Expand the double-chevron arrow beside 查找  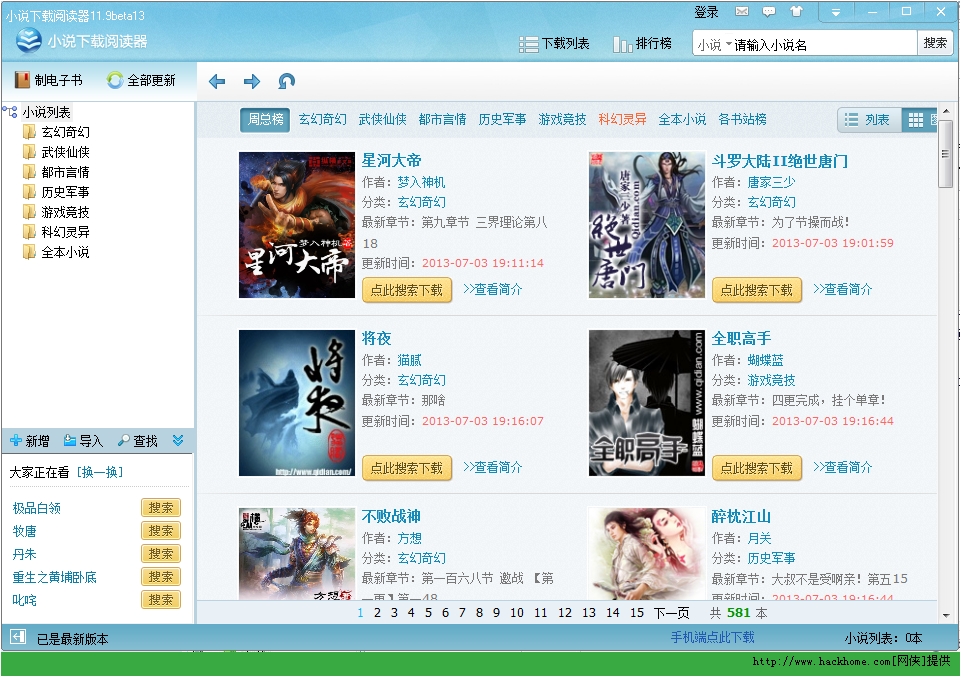(x=178, y=441)
